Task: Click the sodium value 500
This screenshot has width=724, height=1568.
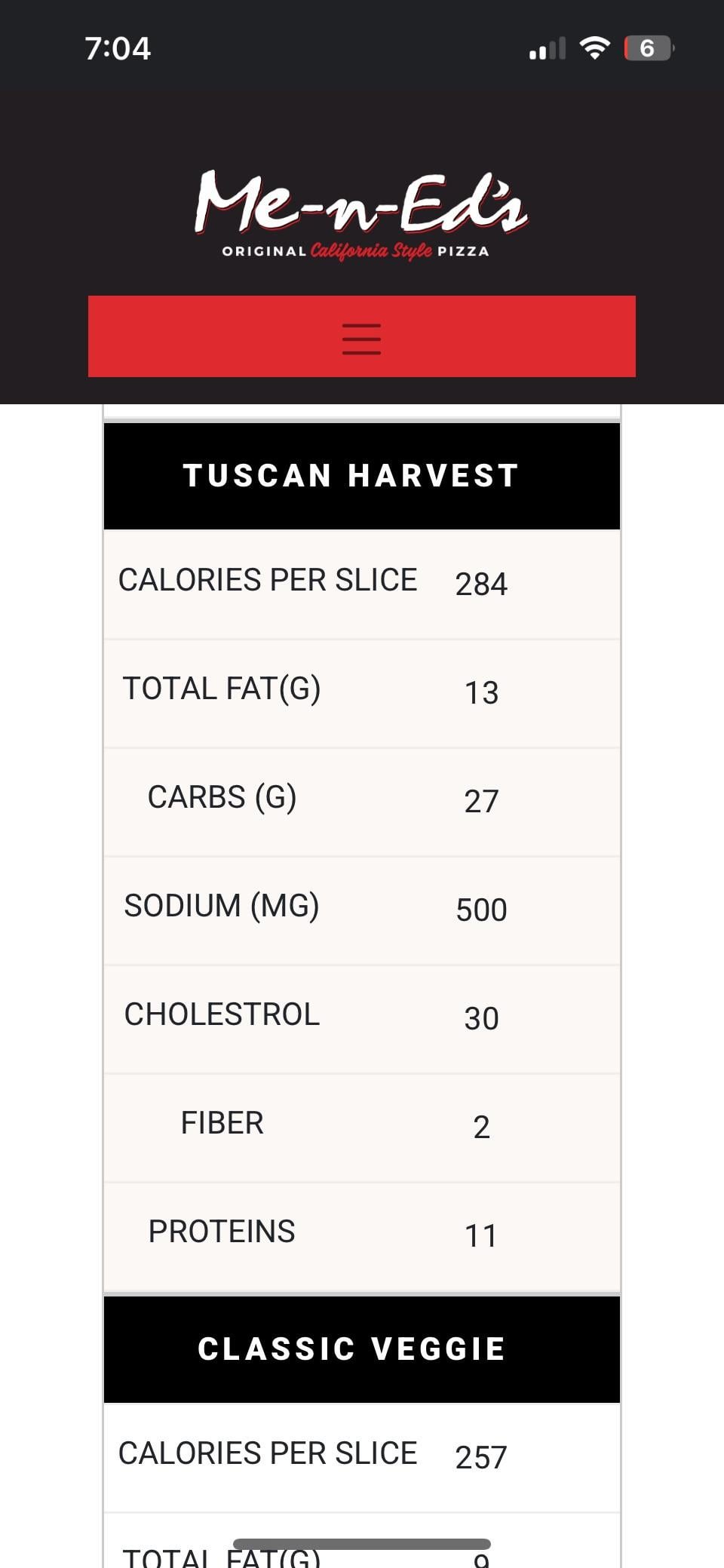Action: click(x=481, y=910)
